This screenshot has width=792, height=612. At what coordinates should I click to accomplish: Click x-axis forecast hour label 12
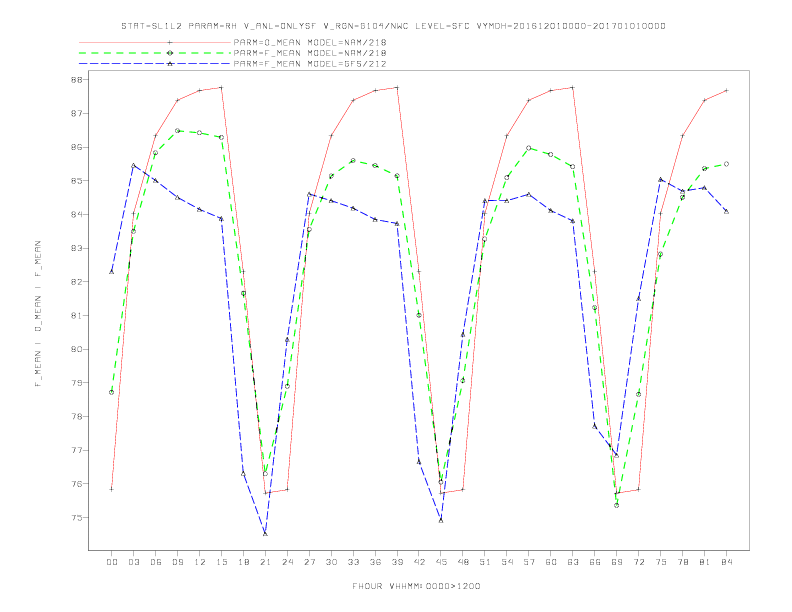tap(200, 562)
